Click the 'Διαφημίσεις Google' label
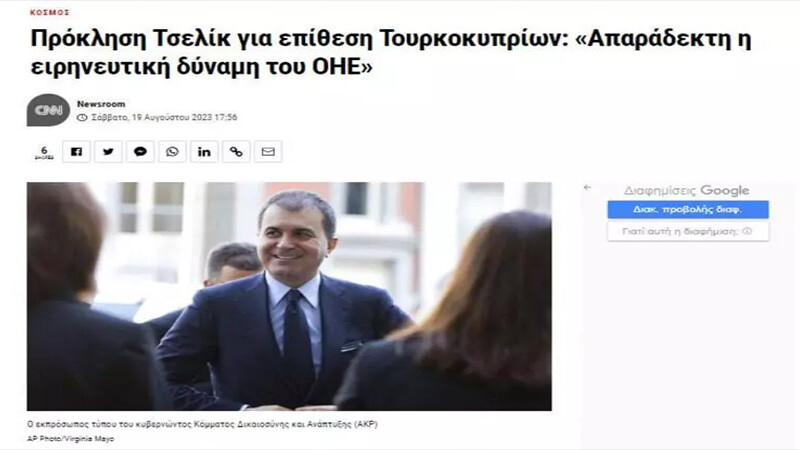The height and width of the screenshot is (450, 800). [686, 190]
